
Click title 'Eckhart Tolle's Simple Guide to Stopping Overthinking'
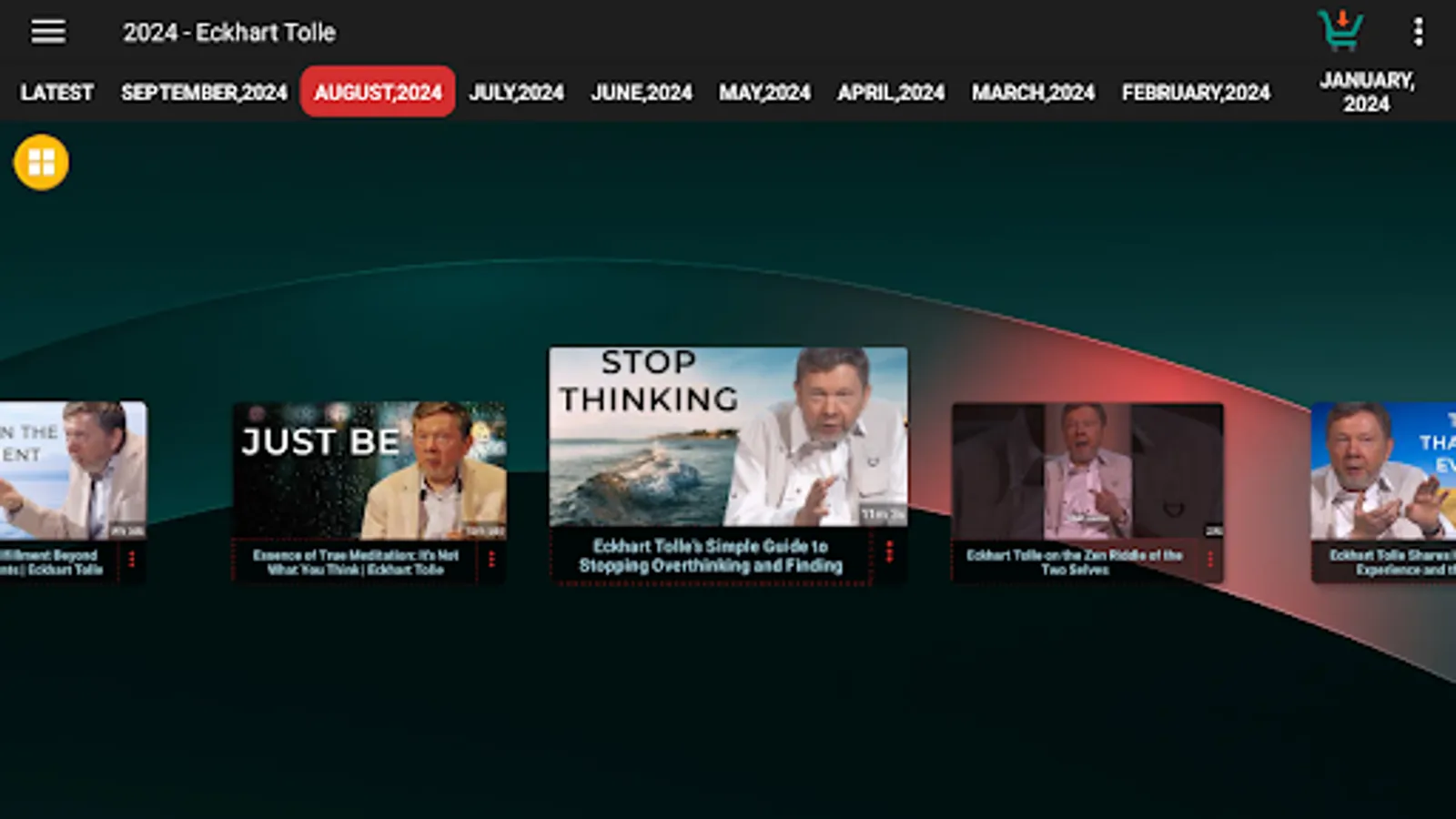(711, 555)
